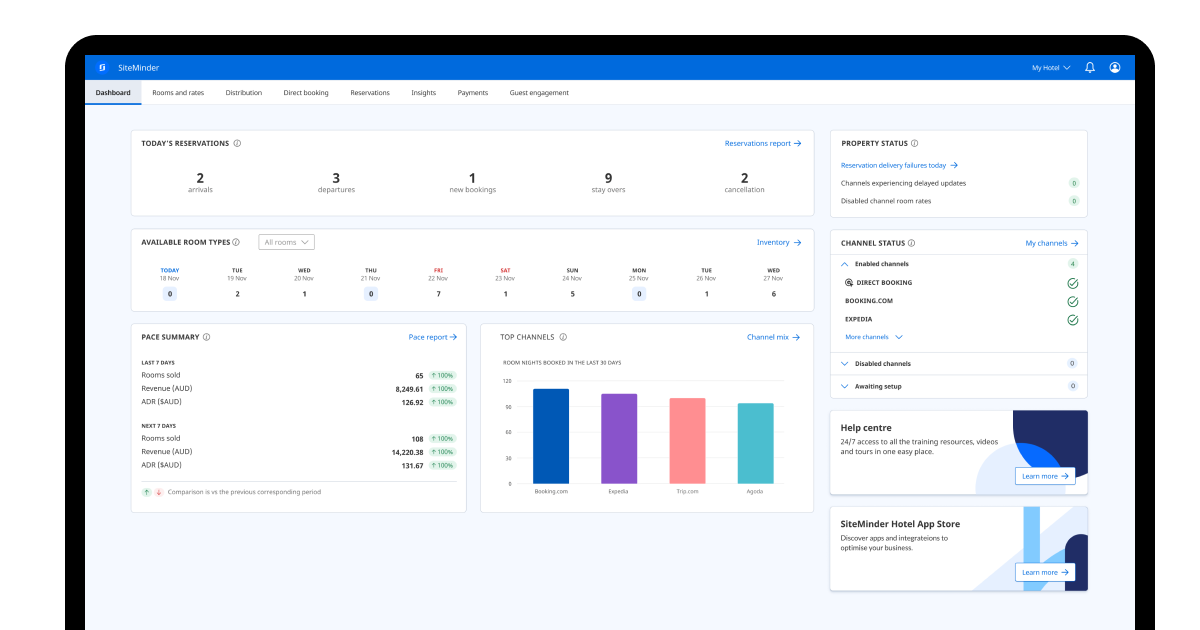
Task: Click the SiteMinder logo icon
Action: click(102, 67)
